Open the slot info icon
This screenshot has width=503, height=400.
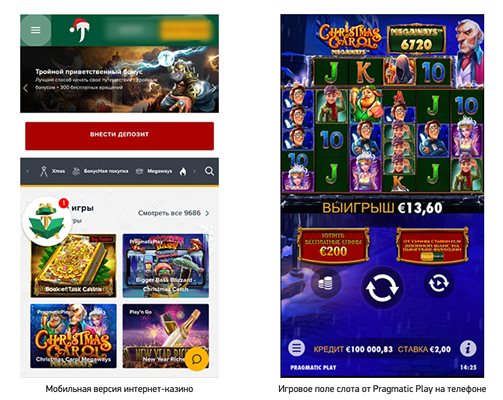(468, 349)
